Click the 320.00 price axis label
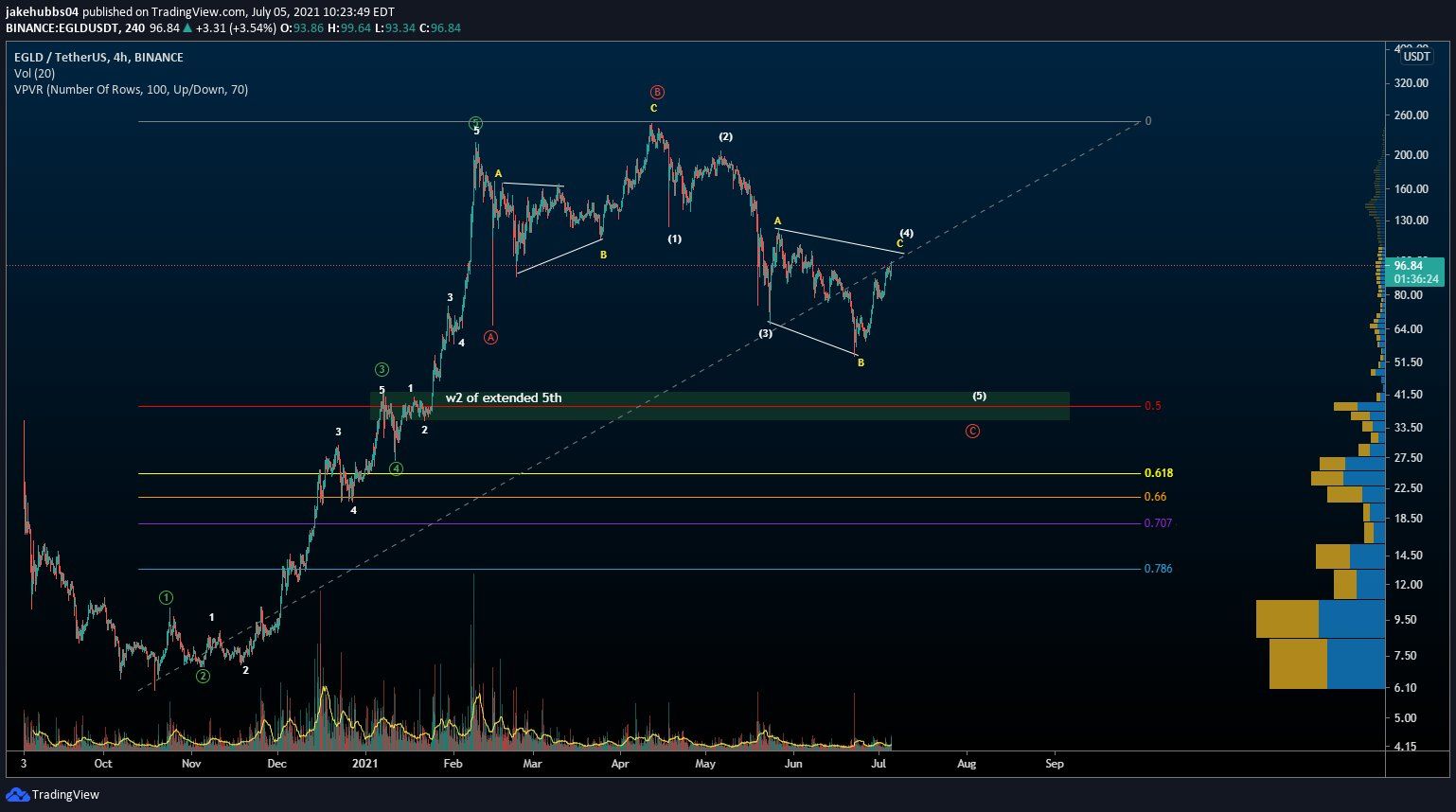The width and height of the screenshot is (1456, 812). pyautogui.click(x=1412, y=83)
